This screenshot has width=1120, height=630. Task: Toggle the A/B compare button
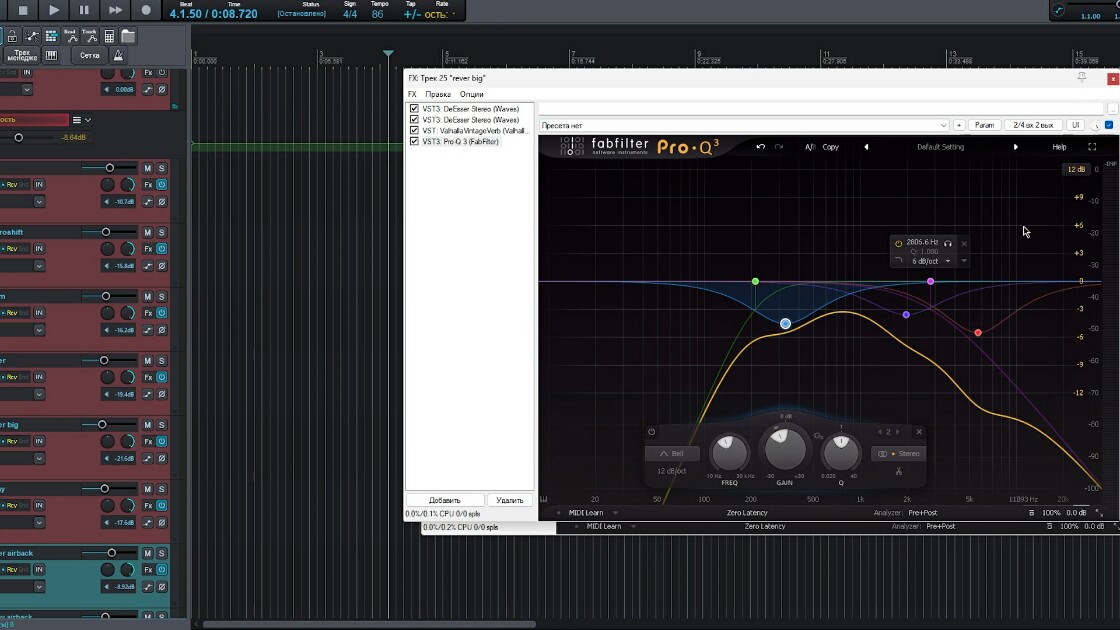(810, 147)
